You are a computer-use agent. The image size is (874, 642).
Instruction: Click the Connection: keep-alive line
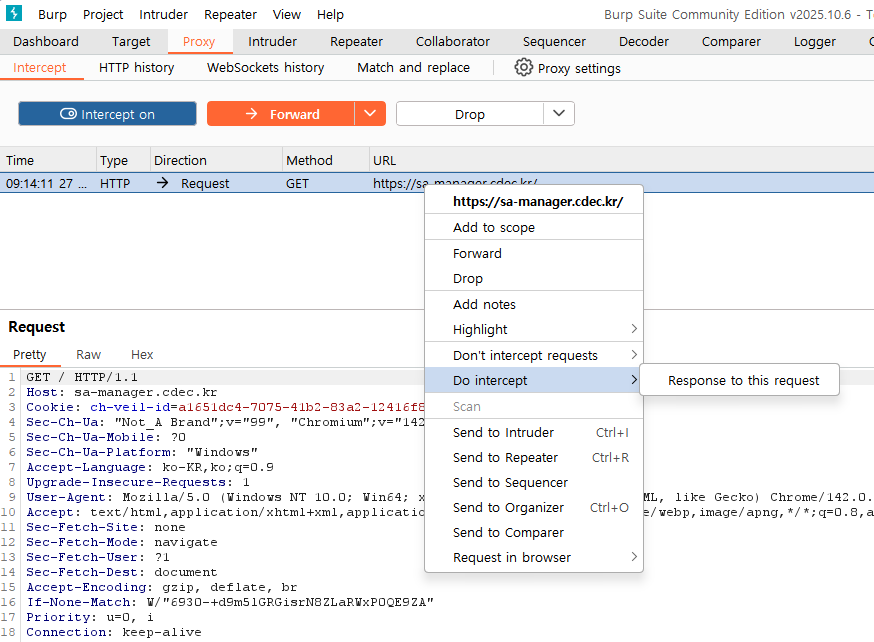[x=114, y=633]
